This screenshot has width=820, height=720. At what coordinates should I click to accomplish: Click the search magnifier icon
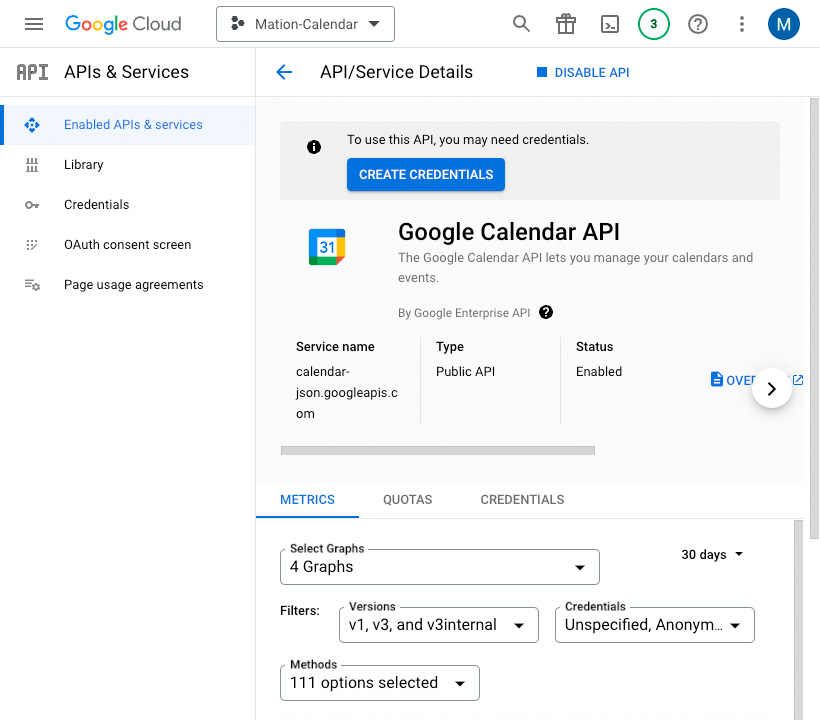pyautogui.click(x=521, y=24)
